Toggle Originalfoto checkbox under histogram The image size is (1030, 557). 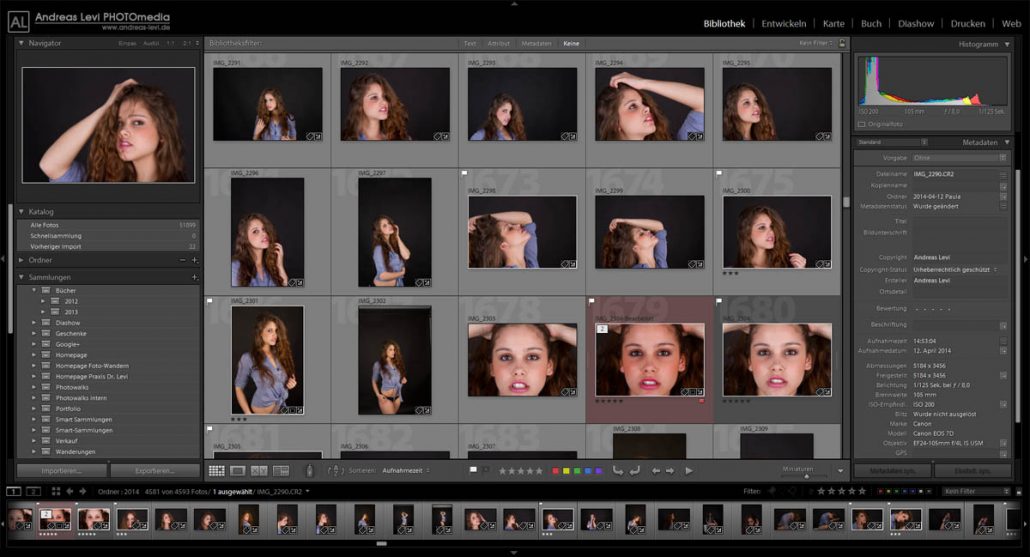coord(861,124)
